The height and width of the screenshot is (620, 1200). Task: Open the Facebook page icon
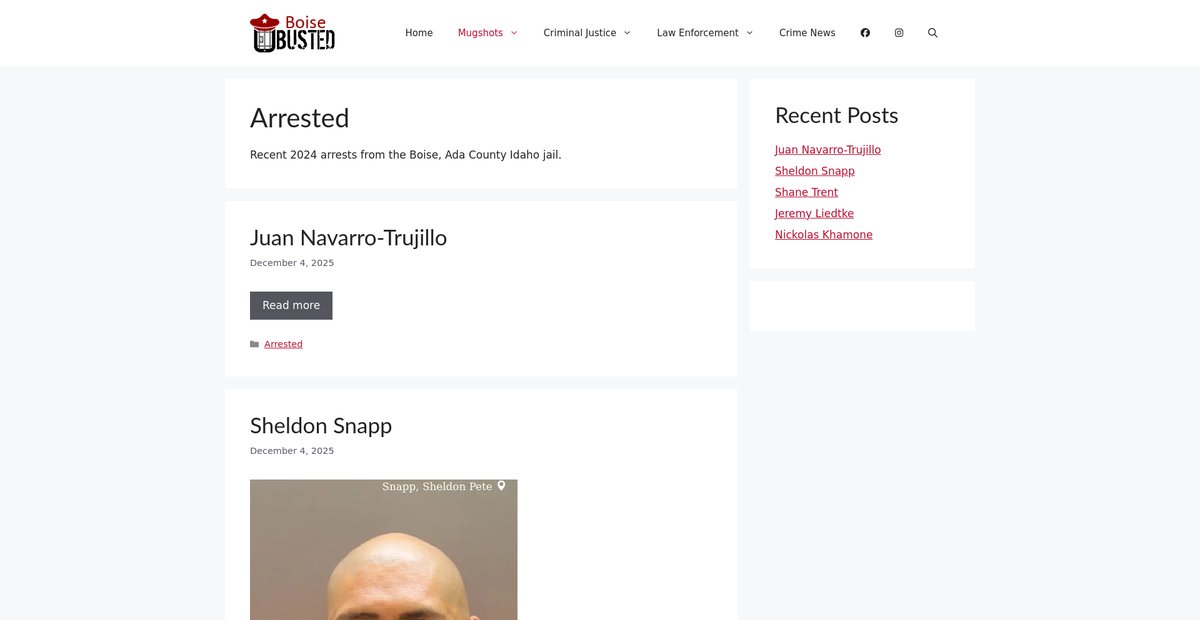pyautogui.click(x=865, y=33)
